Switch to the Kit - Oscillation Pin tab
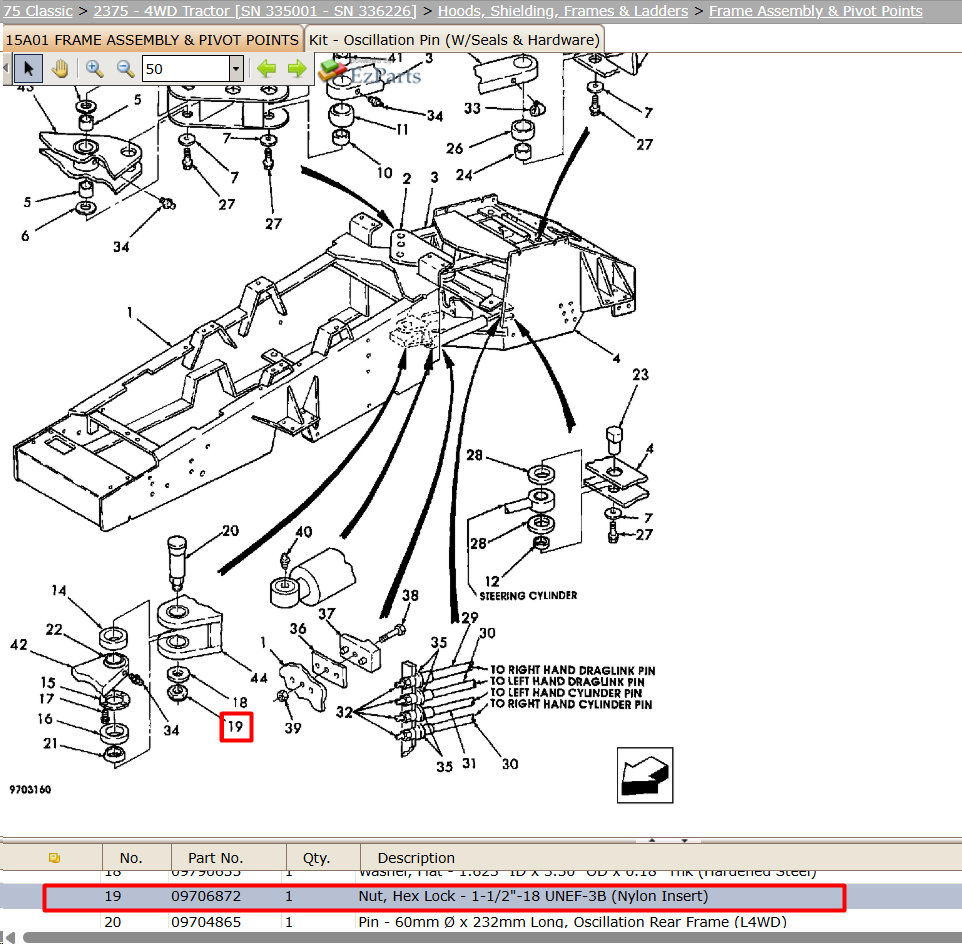This screenshot has width=962, height=944. (x=454, y=40)
